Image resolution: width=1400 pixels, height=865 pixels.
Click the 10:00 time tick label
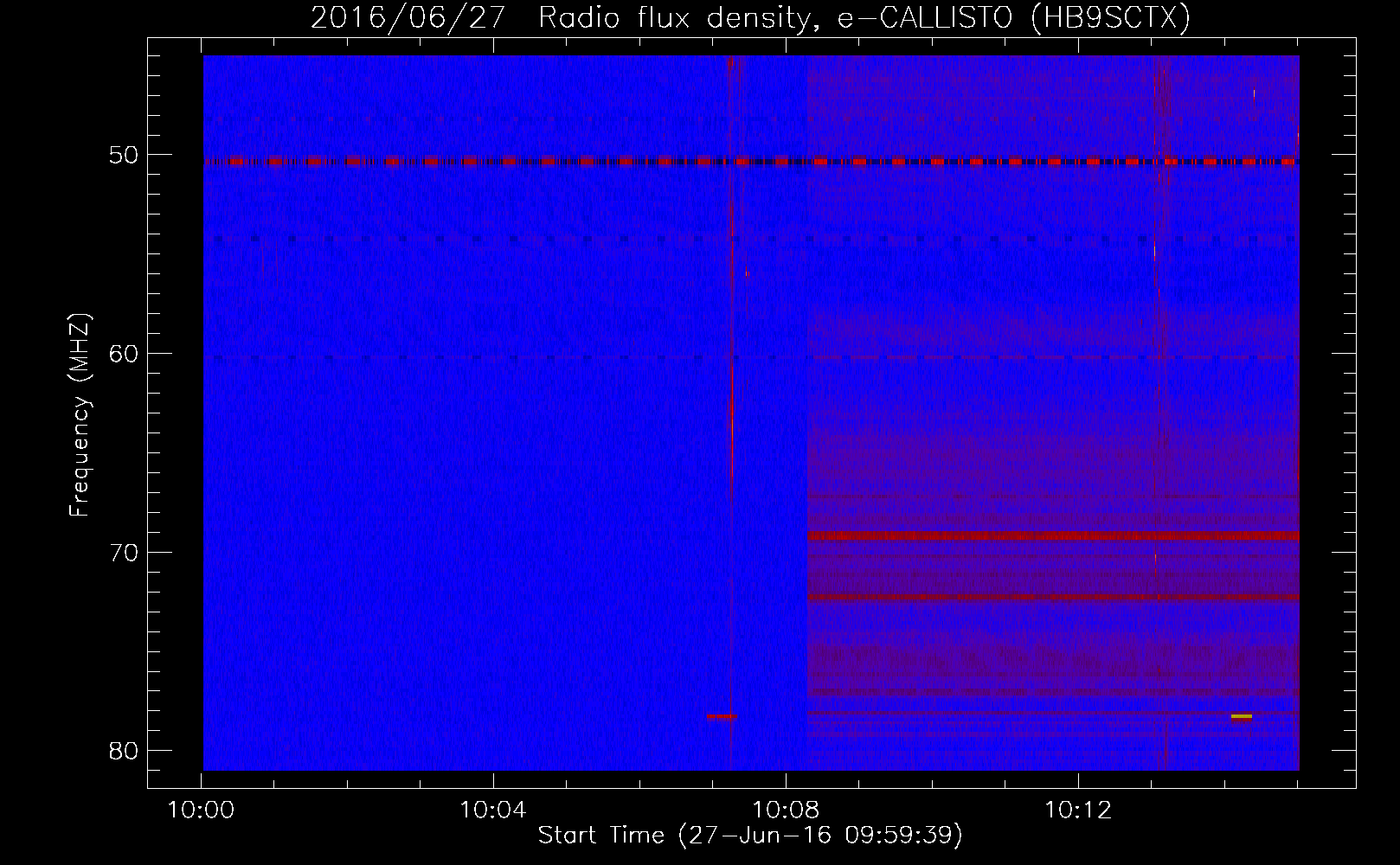point(202,811)
